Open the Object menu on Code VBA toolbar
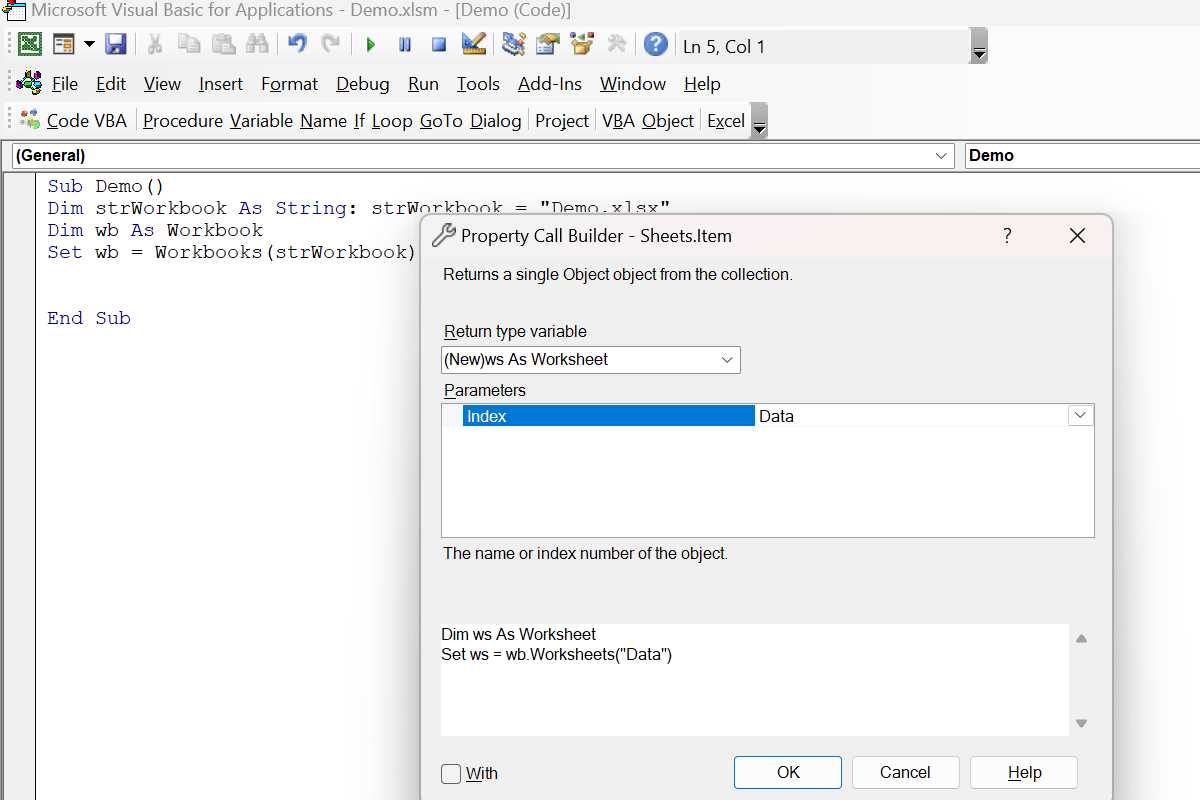Image resolution: width=1200 pixels, height=800 pixels. coord(668,120)
